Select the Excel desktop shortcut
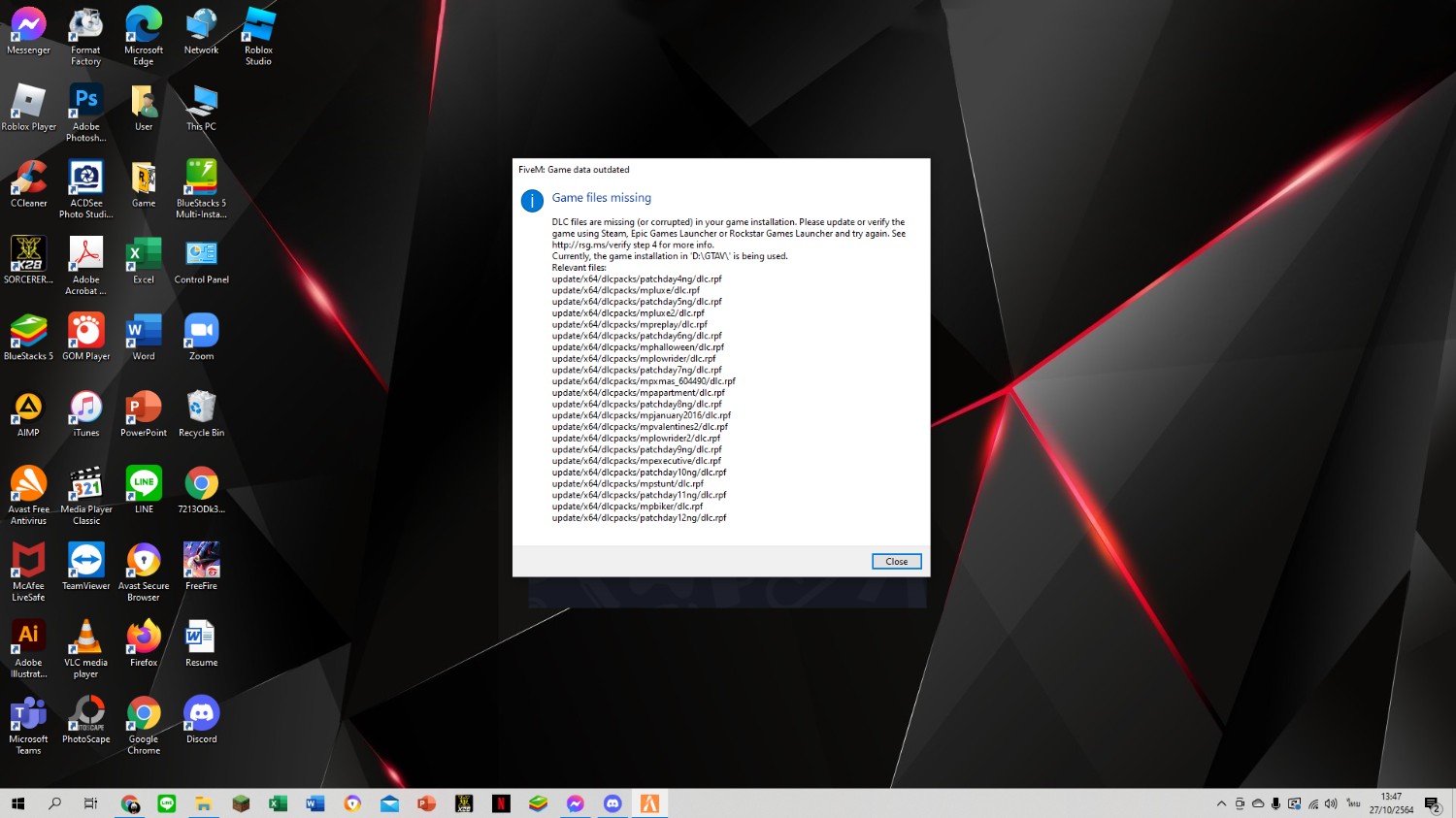This screenshot has height=818, width=1456. (x=144, y=262)
